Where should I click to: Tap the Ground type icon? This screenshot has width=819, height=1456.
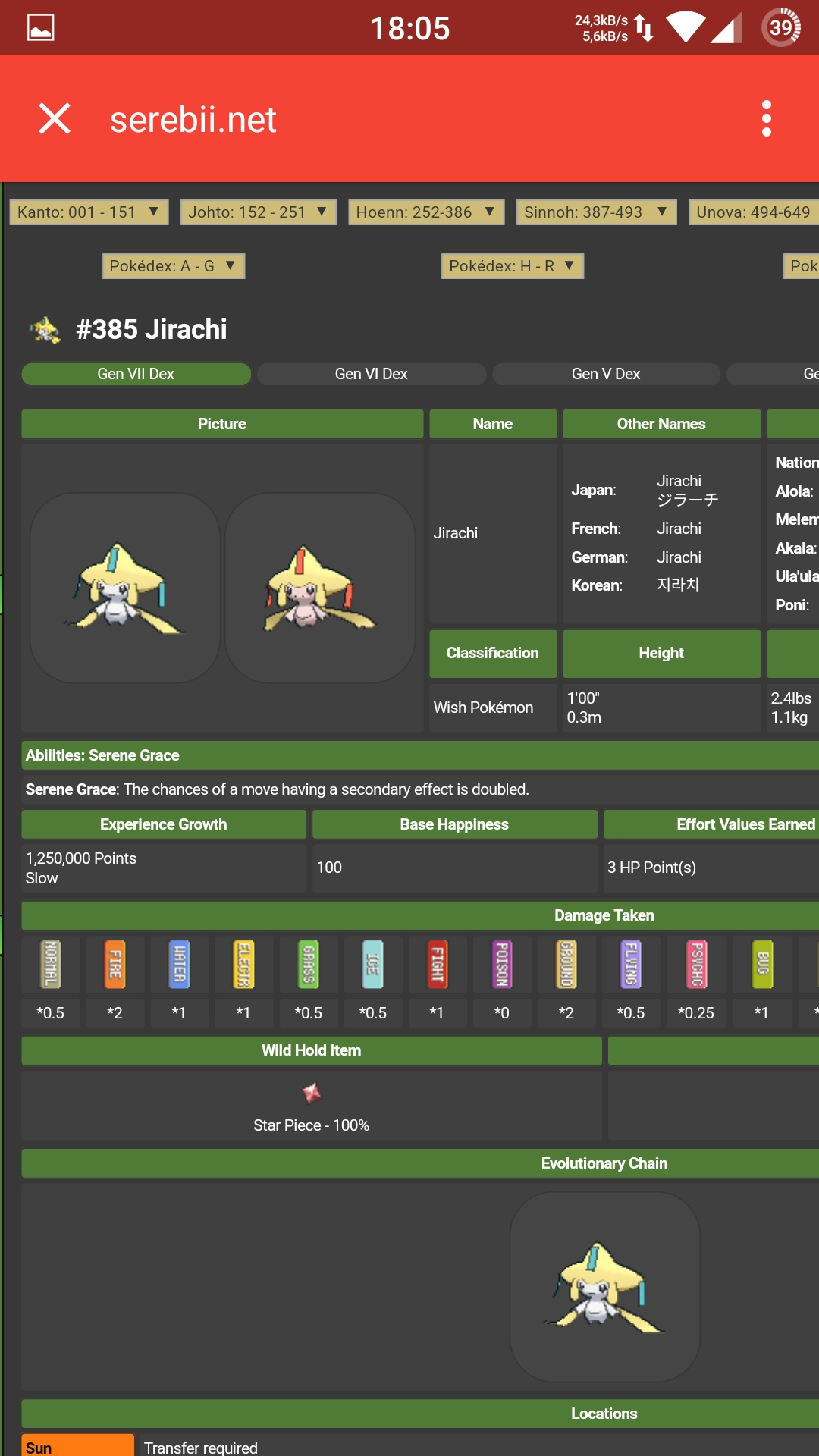(566, 964)
